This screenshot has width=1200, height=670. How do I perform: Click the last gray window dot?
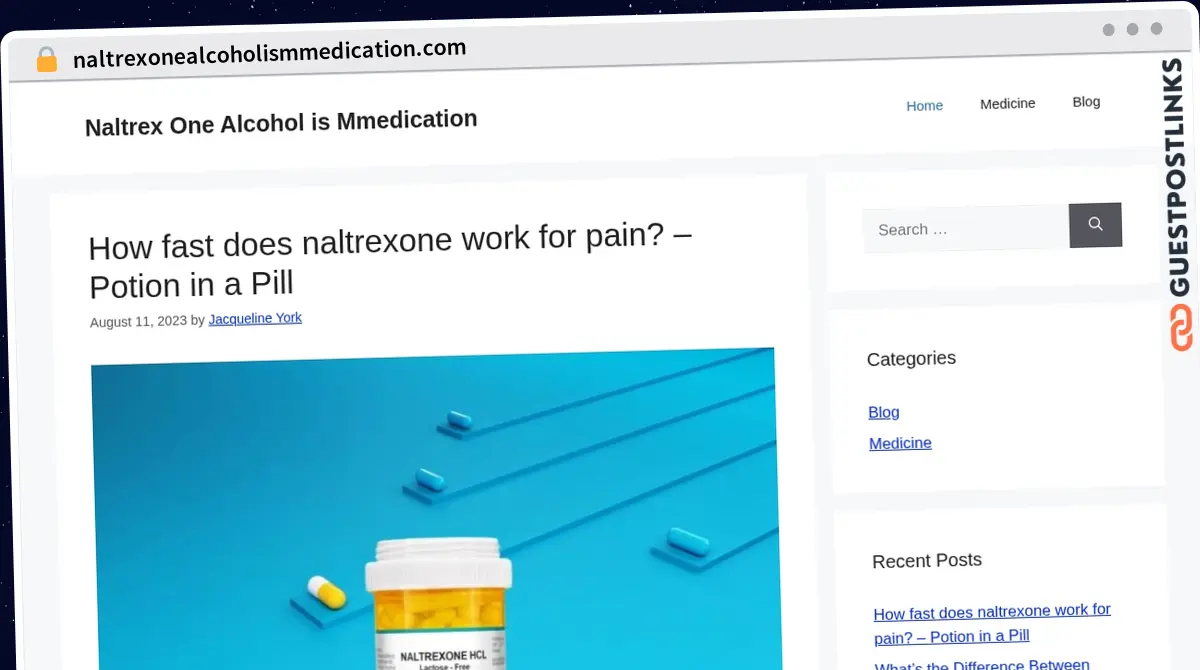1156,29
